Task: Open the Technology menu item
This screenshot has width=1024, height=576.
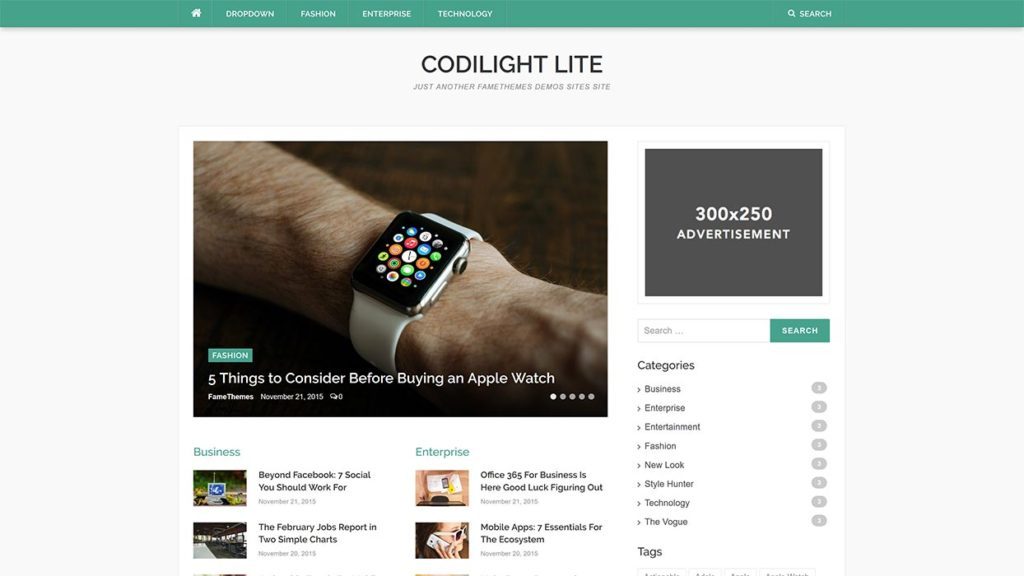Action: [465, 14]
